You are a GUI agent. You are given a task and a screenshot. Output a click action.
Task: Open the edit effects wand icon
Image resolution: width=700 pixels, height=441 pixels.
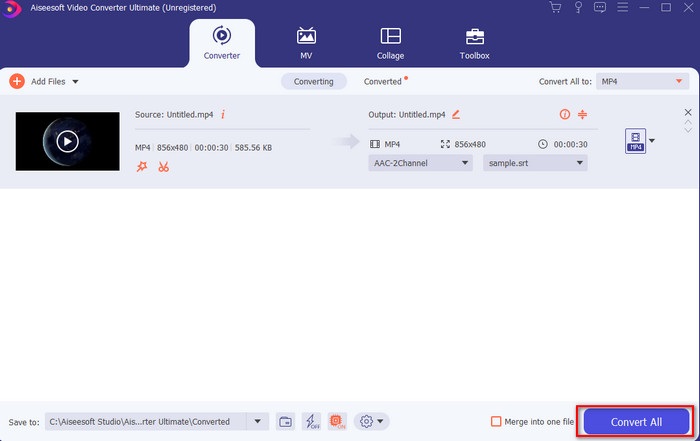tap(142, 167)
